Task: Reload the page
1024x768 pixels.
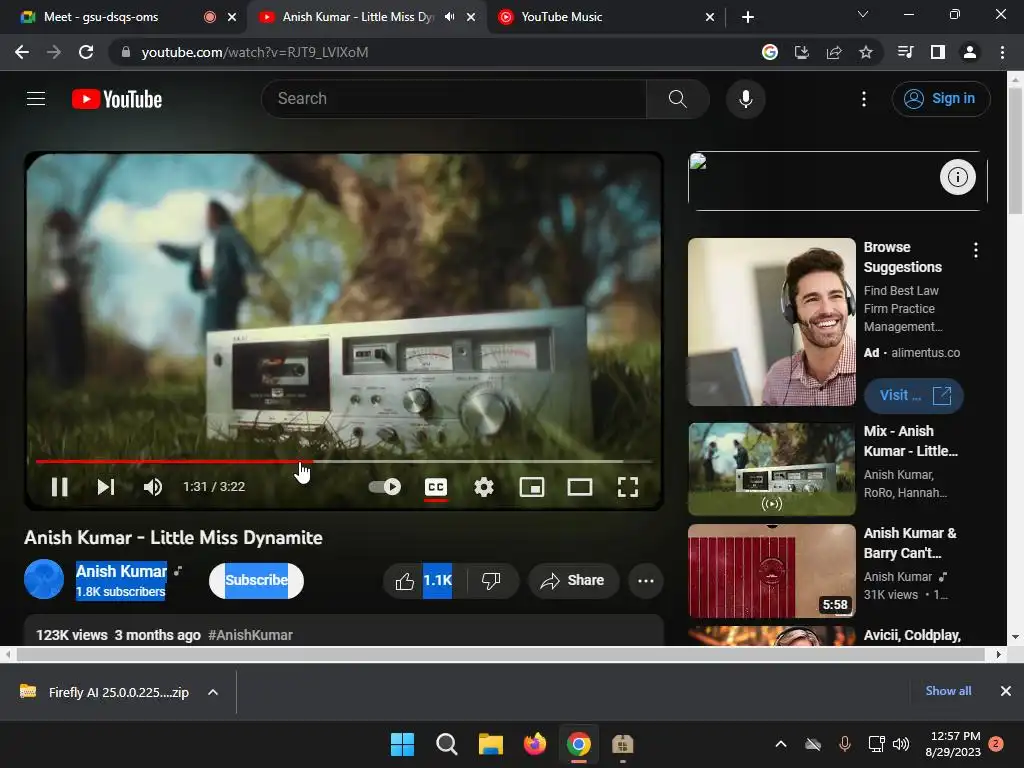Action: point(86,52)
